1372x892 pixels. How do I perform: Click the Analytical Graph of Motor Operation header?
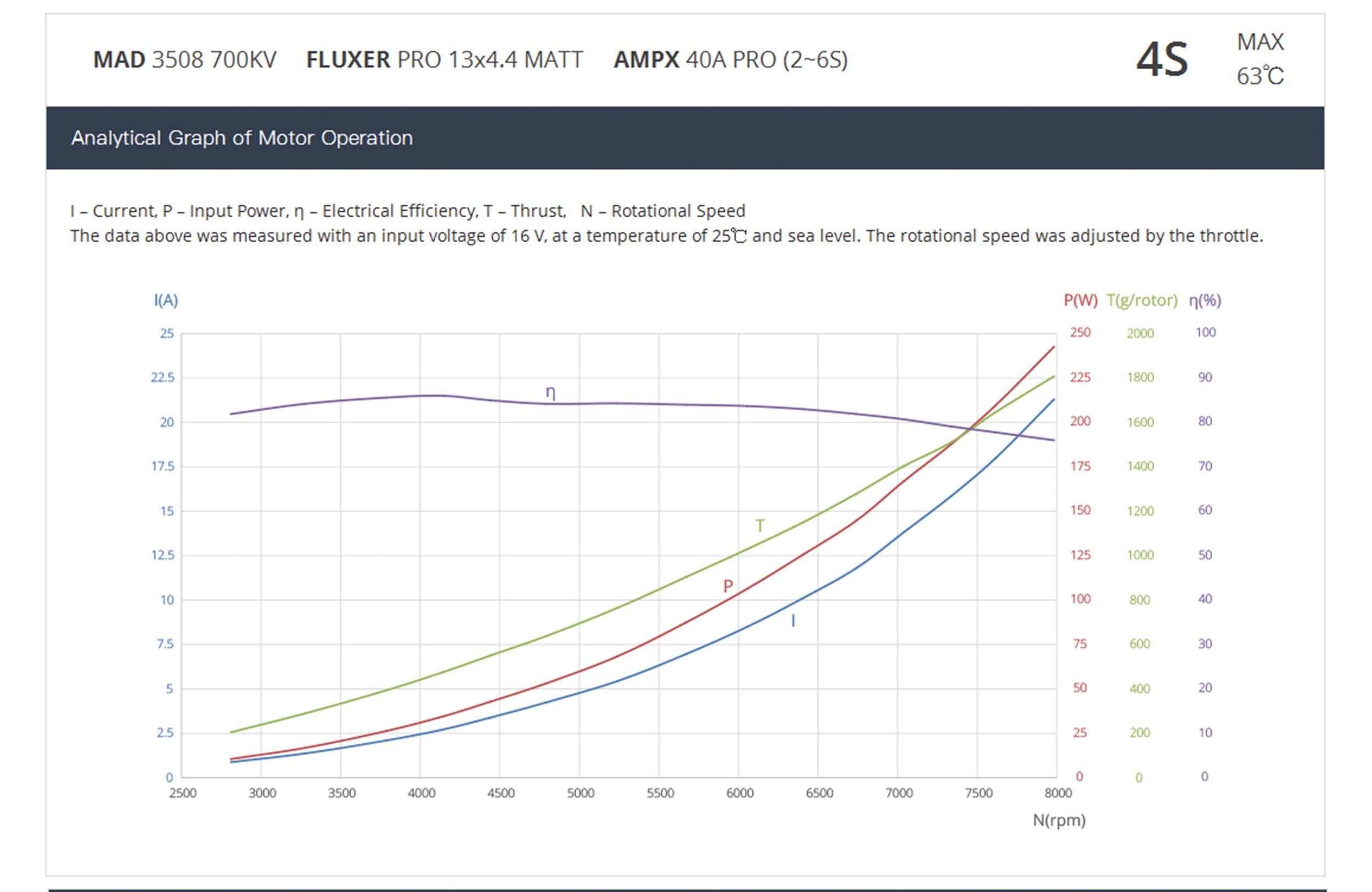tap(241, 138)
